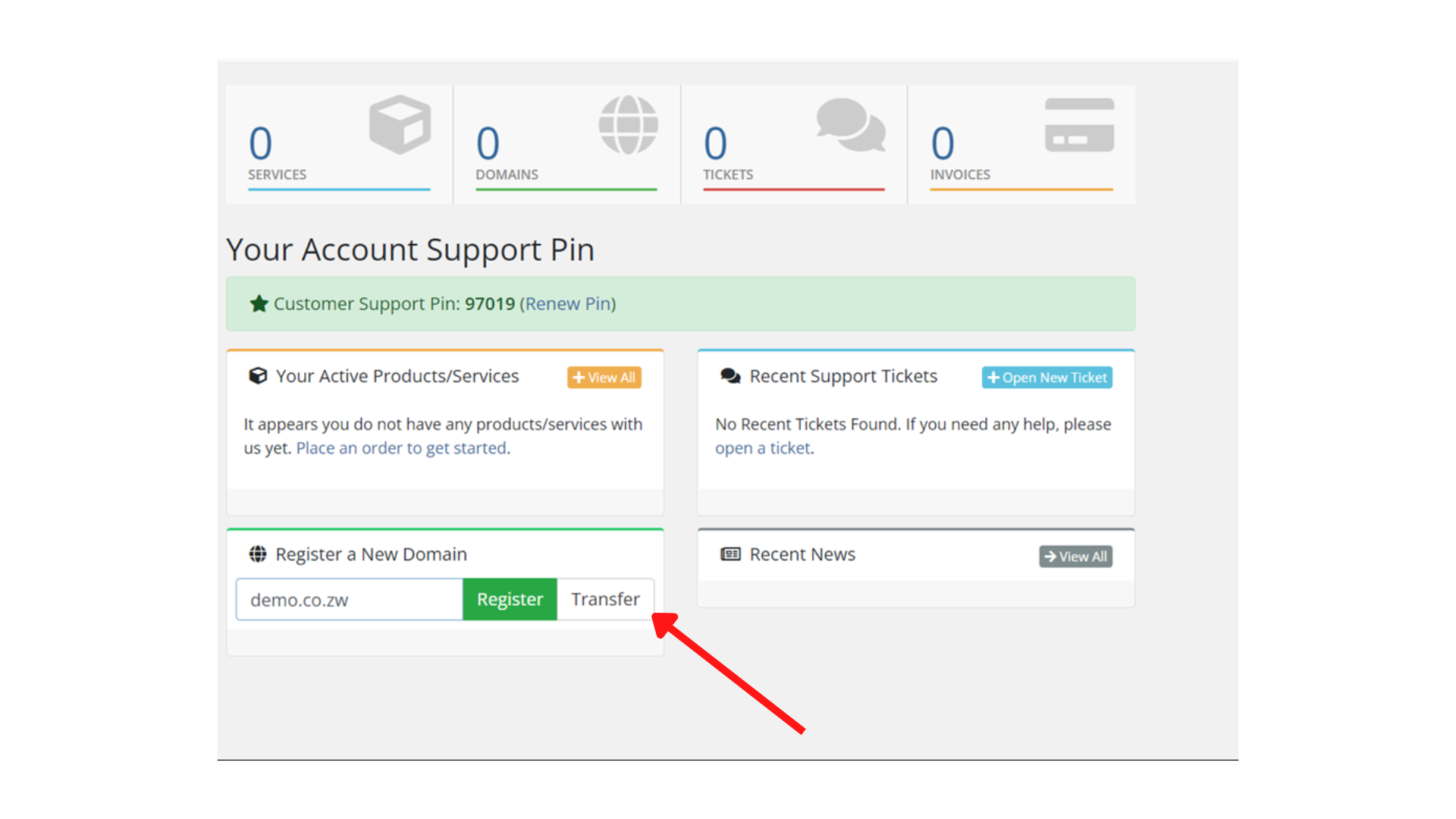Image resolution: width=1456 pixels, height=819 pixels.
Task: Click the Register button for demo.co.zw
Action: [510, 599]
